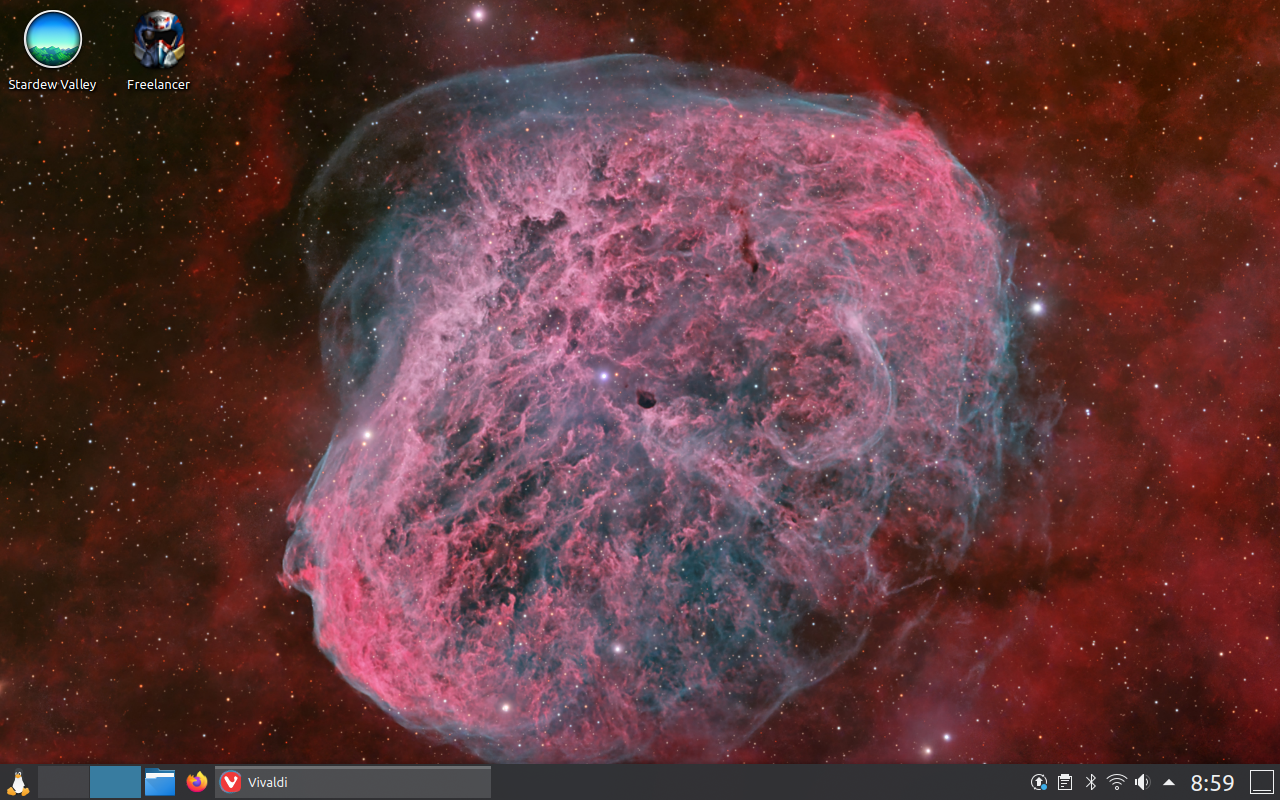Activate the Vivaldi window in the task manager
Viewport: 1280px width, 800px height.
(353, 782)
